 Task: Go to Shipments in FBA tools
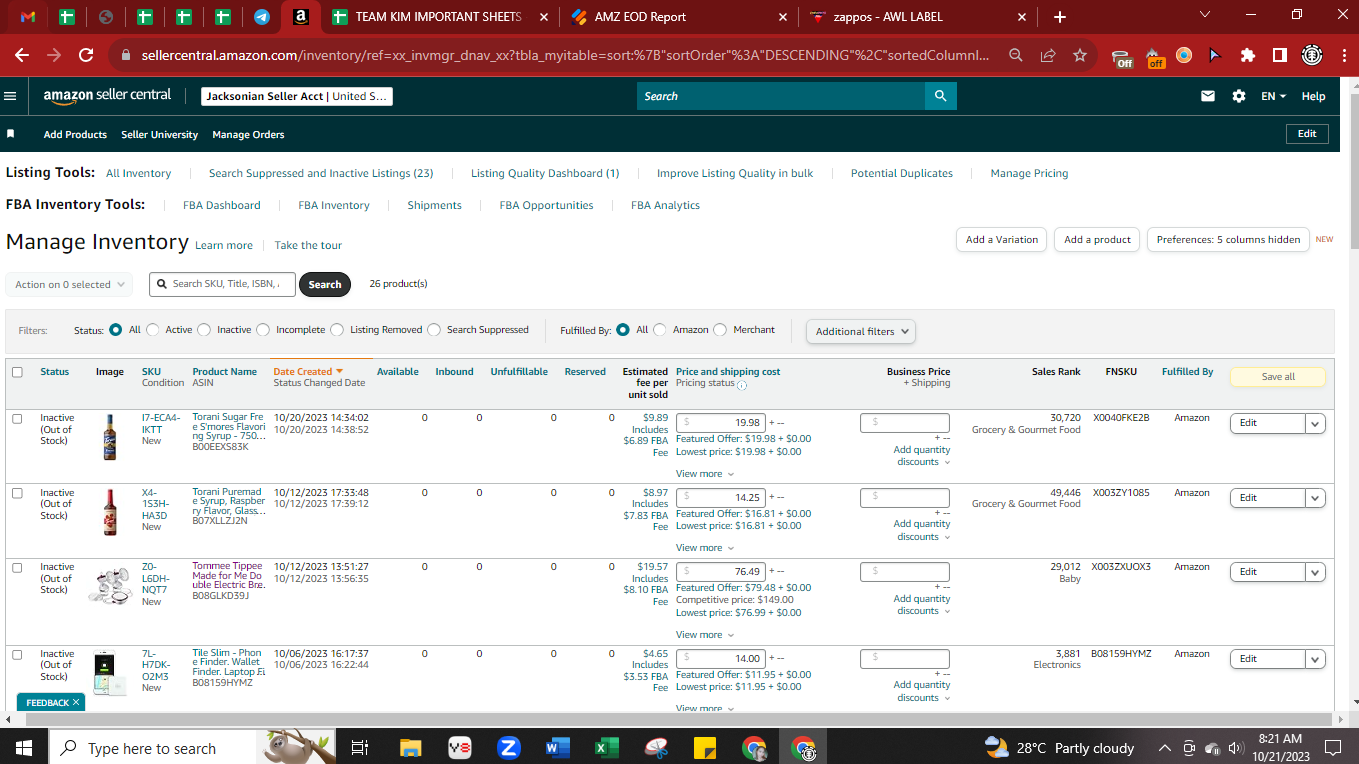coord(434,205)
